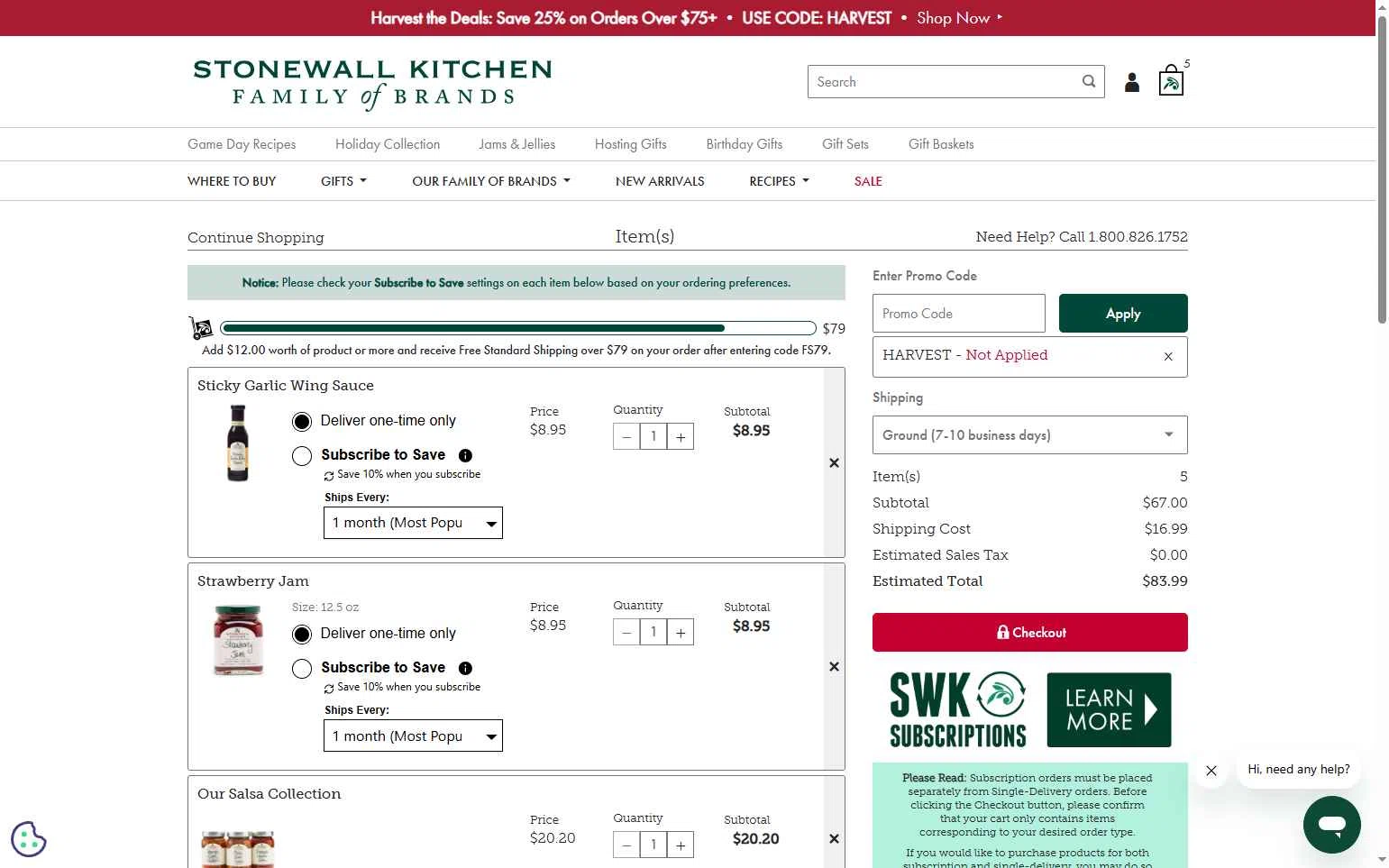Open Birthday Gifts category
This screenshot has width=1389, height=868.
point(745,144)
